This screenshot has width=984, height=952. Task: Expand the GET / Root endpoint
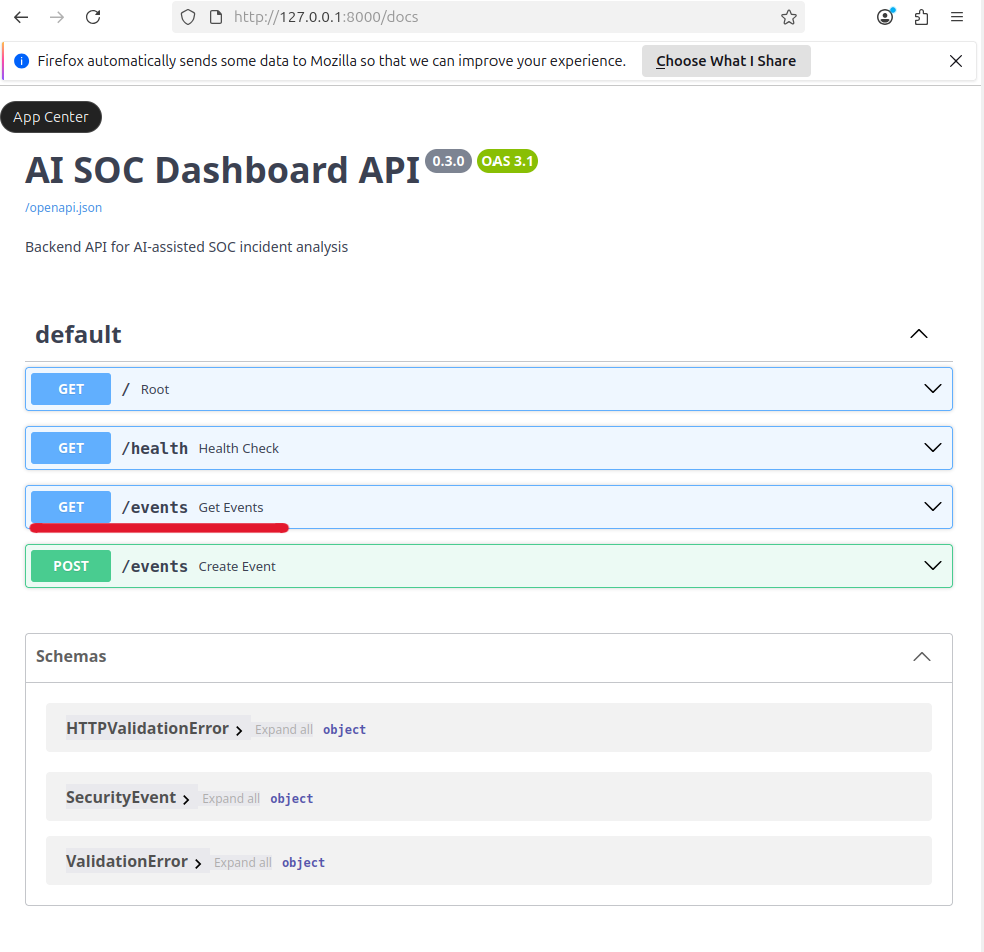point(489,389)
